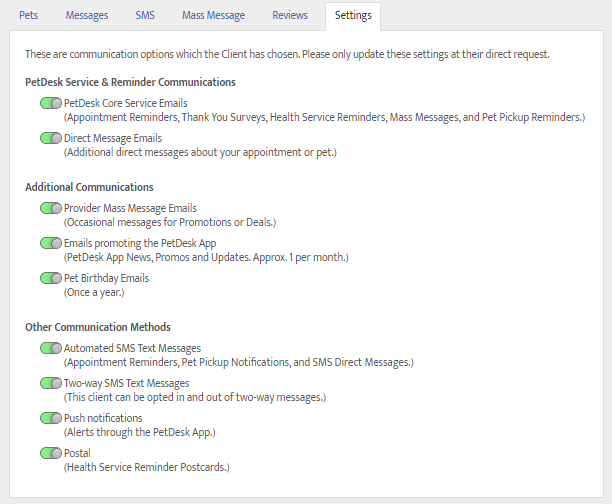Disable Pet Birthday Emails switch
The image size is (612, 504).
click(51, 278)
